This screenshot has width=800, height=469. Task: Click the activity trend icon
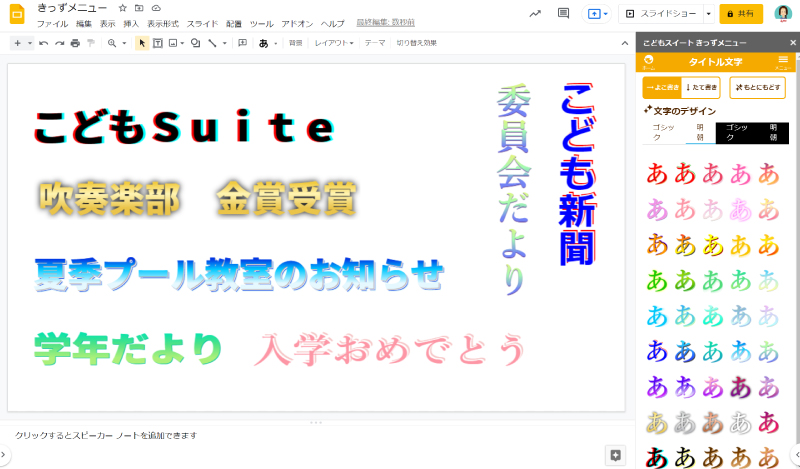pos(536,14)
